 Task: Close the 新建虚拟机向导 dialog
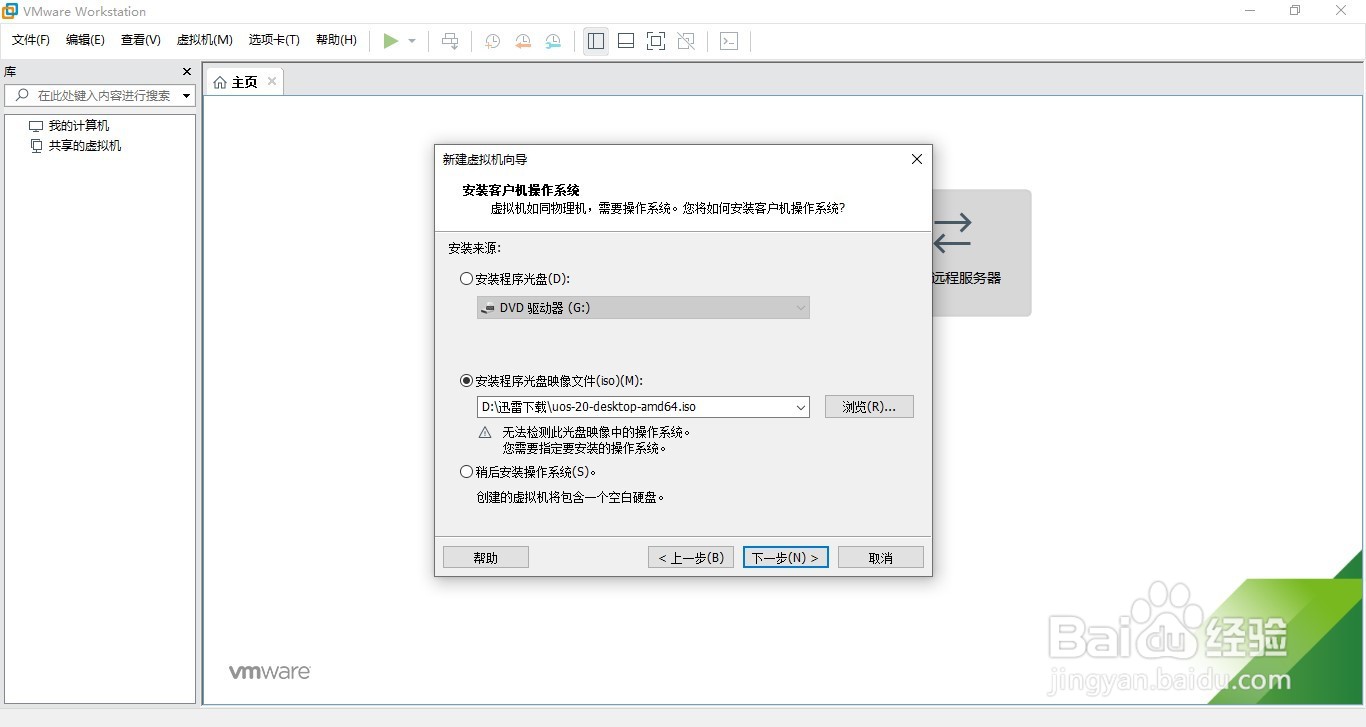point(916,159)
